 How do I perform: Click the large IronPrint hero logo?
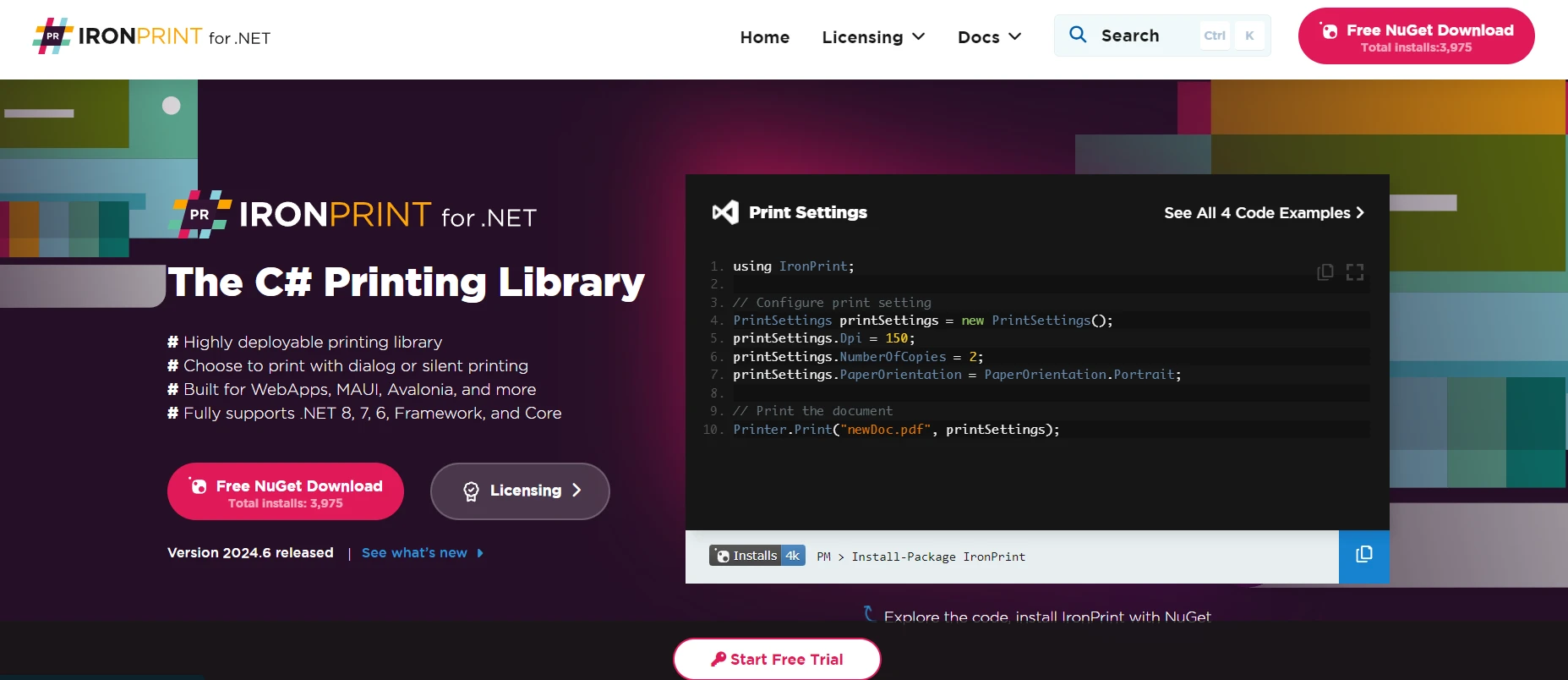tap(352, 215)
